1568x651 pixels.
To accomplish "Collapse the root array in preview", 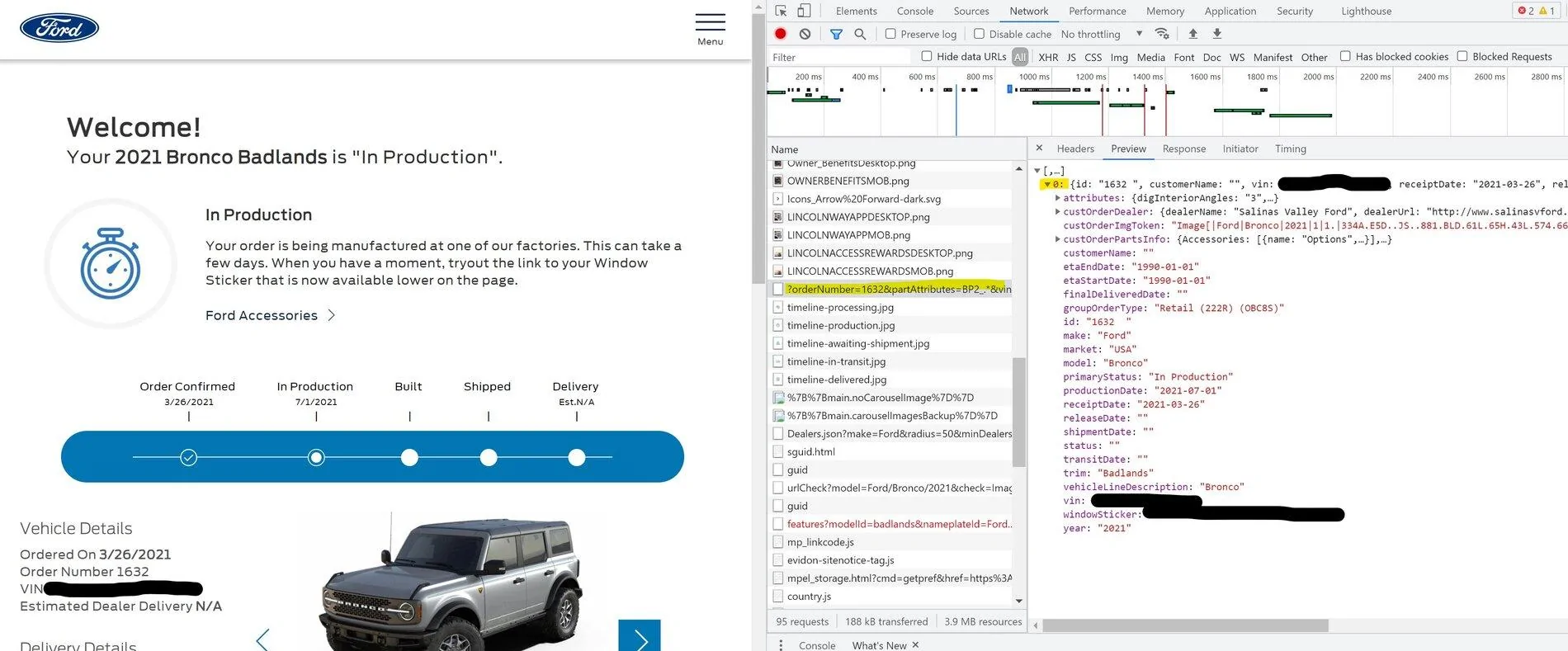I will (x=1037, y=171).
